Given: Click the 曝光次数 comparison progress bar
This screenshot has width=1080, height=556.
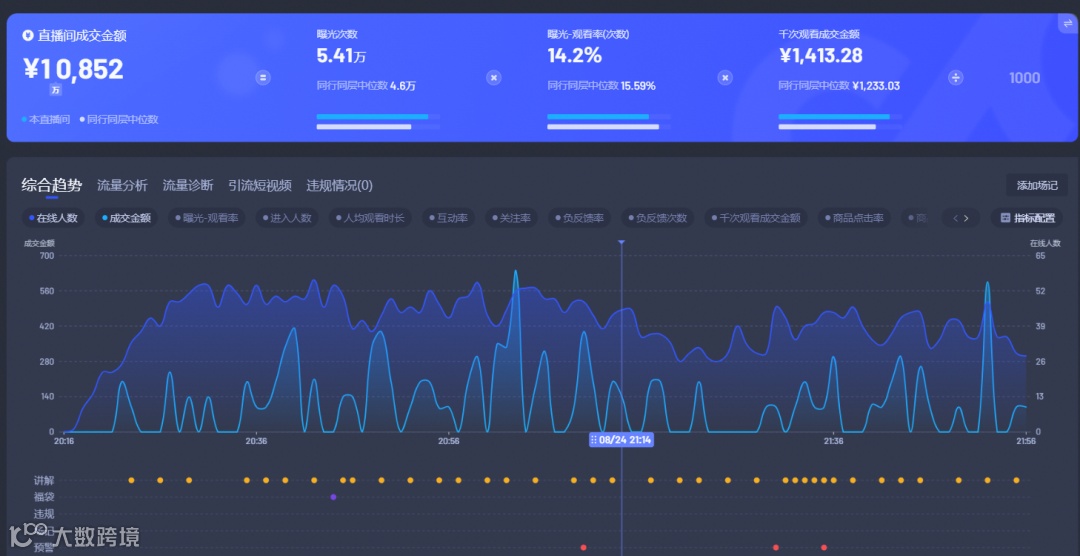Looking at the screenshot, I should click(x=378, y=122).
